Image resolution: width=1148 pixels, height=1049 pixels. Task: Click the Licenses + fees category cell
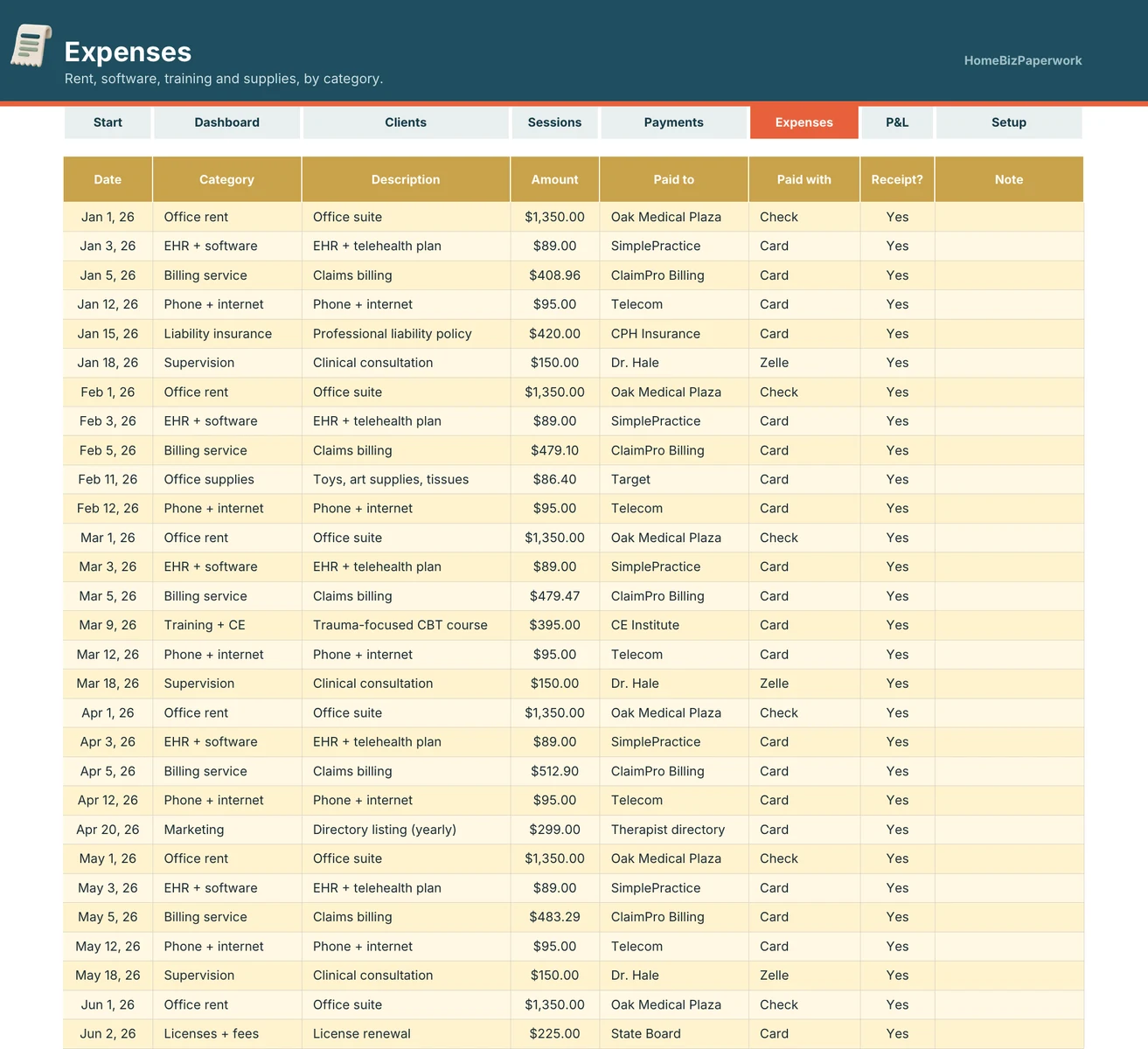click(226, 1033)
